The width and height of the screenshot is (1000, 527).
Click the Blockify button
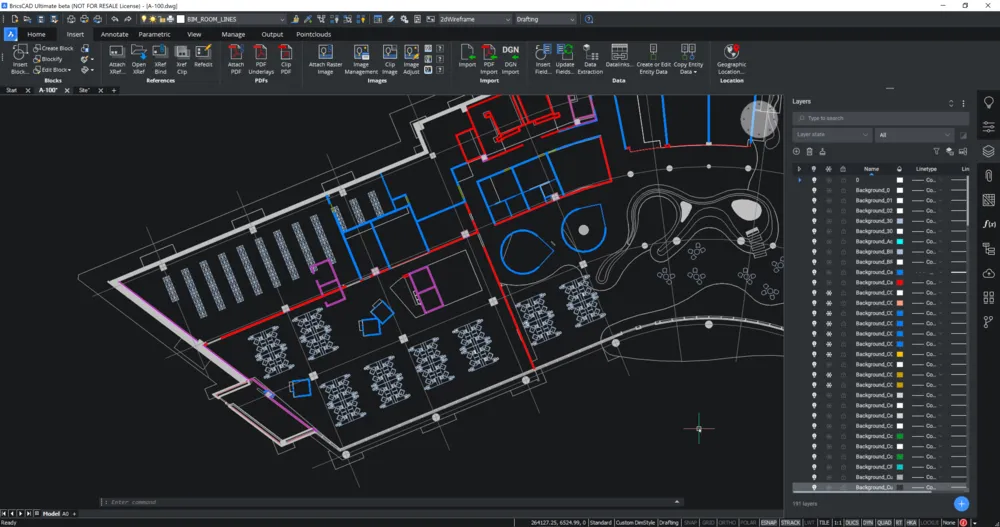[x=51, y=59]
